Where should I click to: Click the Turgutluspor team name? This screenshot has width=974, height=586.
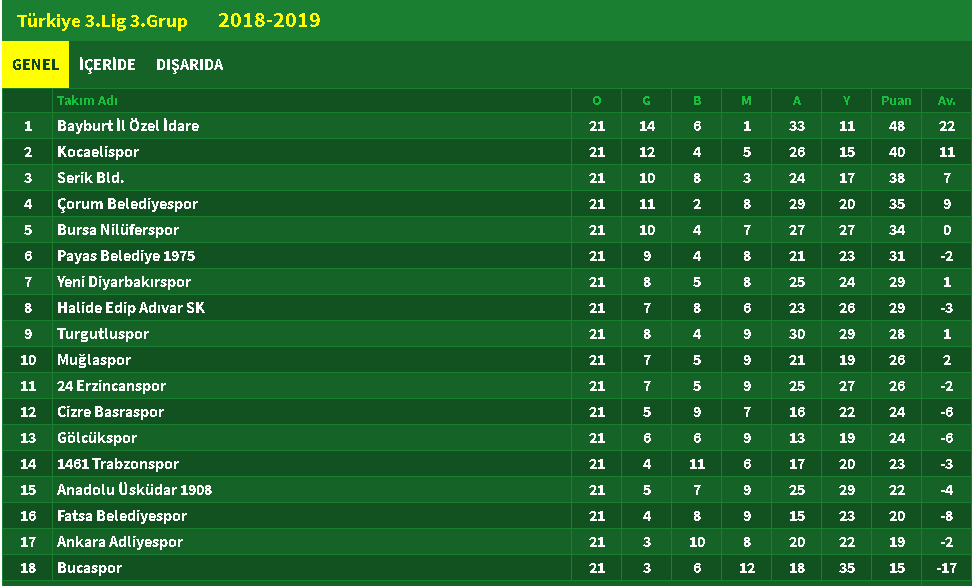coord(103,334)
